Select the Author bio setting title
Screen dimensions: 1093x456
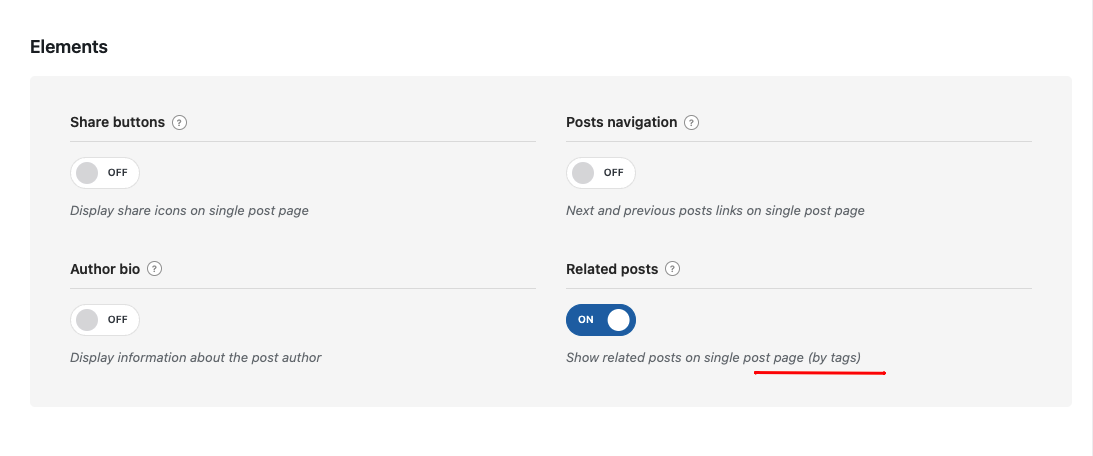tap(105, 269)
